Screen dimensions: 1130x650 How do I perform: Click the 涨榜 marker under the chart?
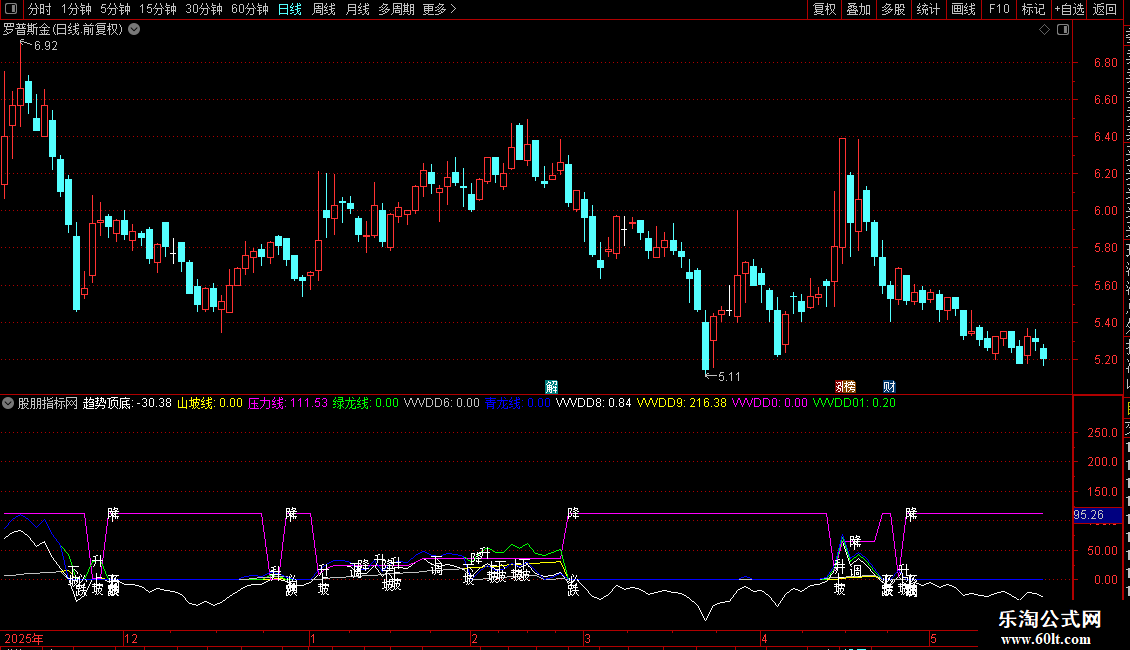click(845, 387)
